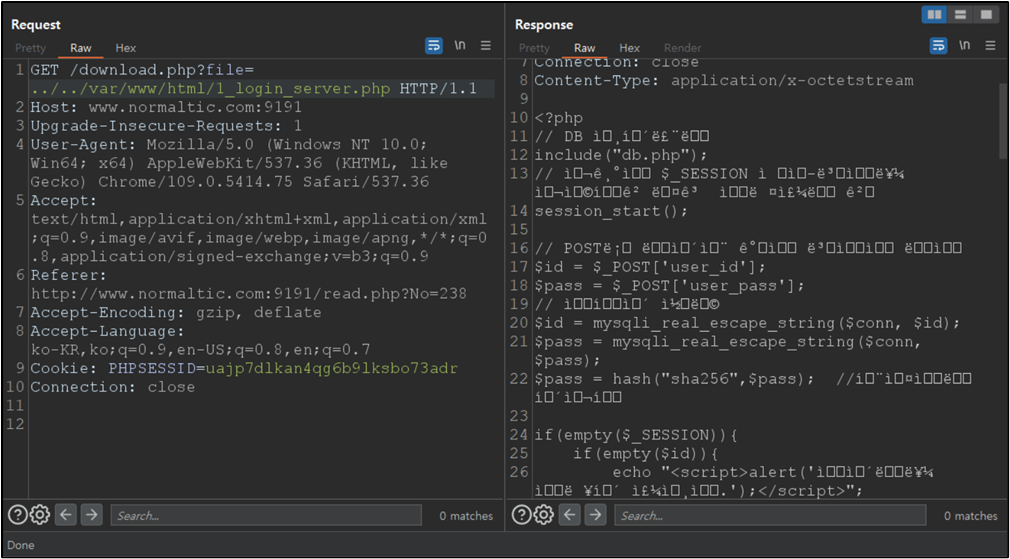Go to next search match in Response

coord(596,515)
